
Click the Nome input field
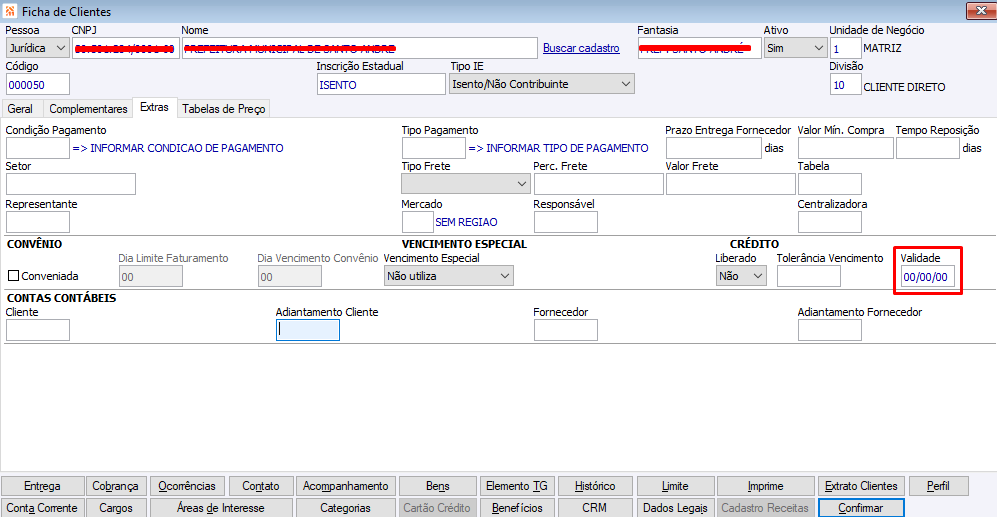[x=360, y=48]
